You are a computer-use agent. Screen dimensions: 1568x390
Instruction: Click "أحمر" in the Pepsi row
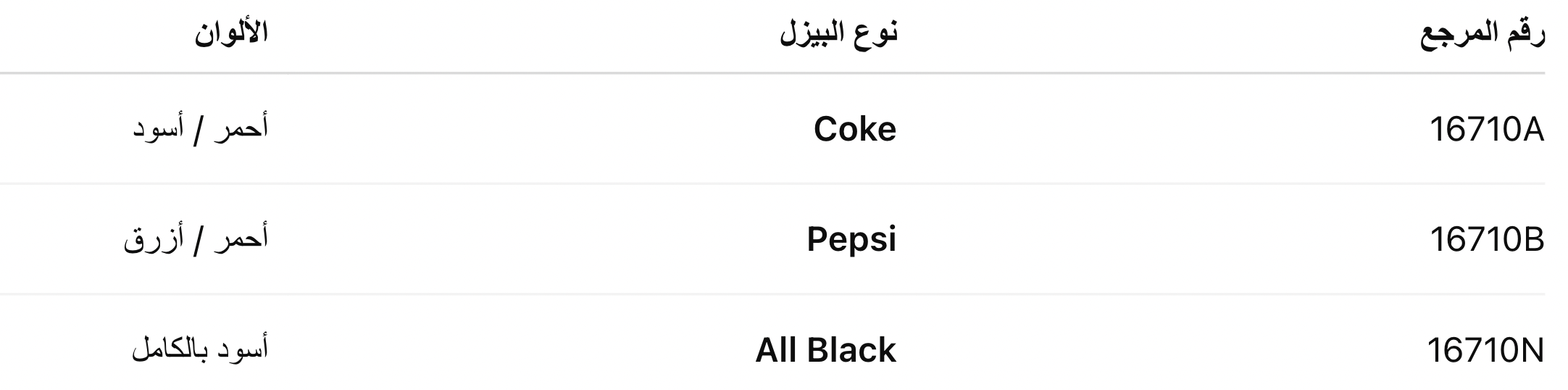(241, 238)
